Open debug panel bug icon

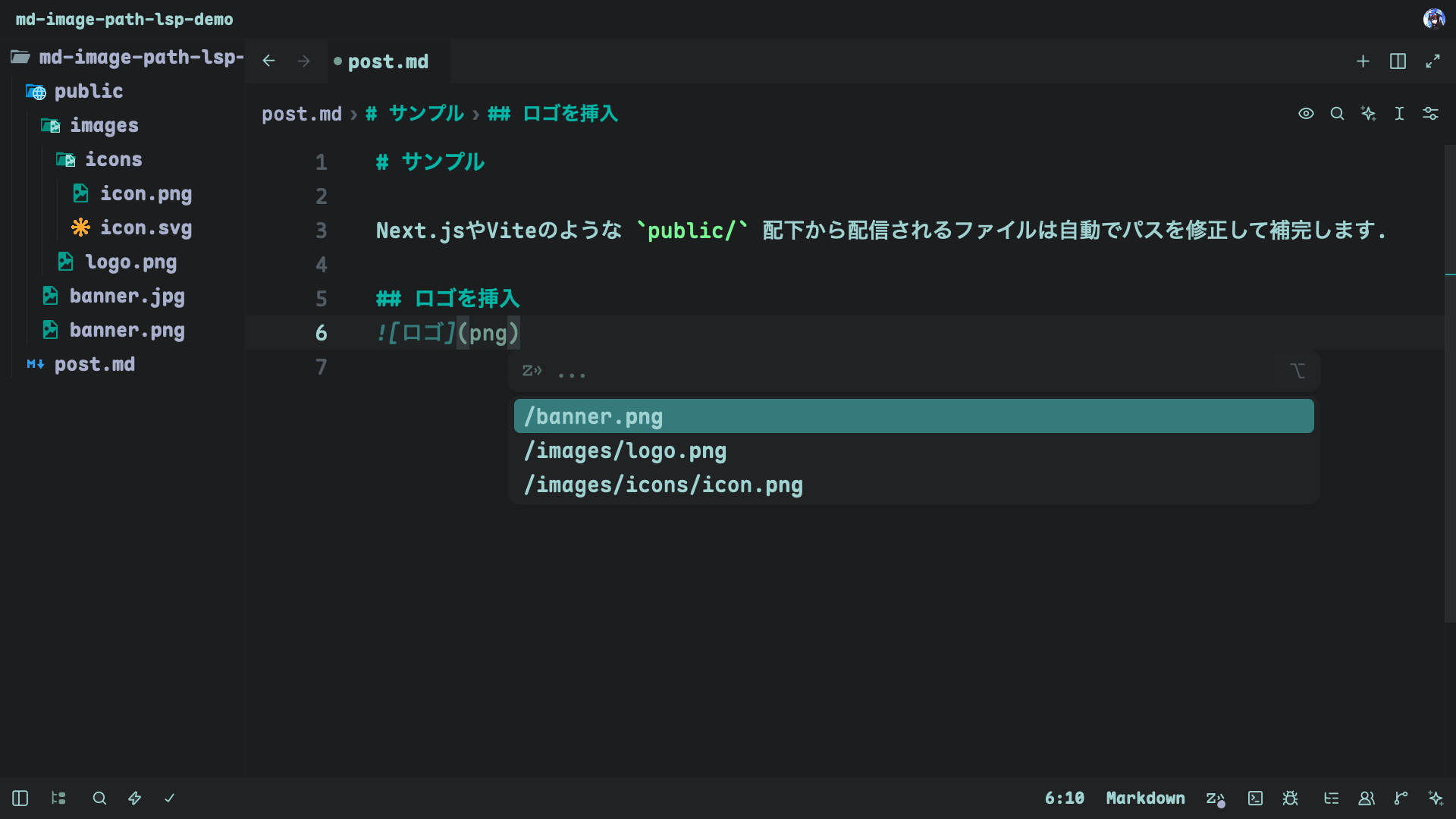click(1290, 798)
